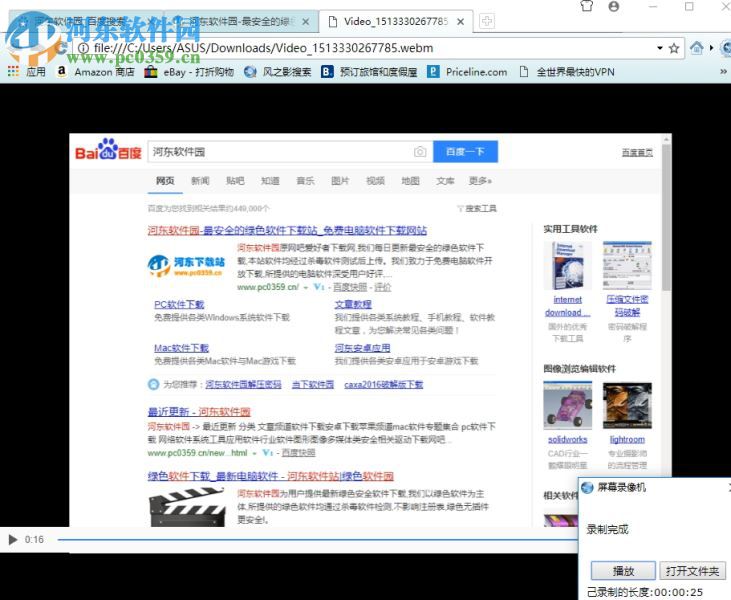The width and height of the screenshot is (731, 600).
Task: Switch to the Video_1513330267785 tab
Action: click(x=395, y=21)
